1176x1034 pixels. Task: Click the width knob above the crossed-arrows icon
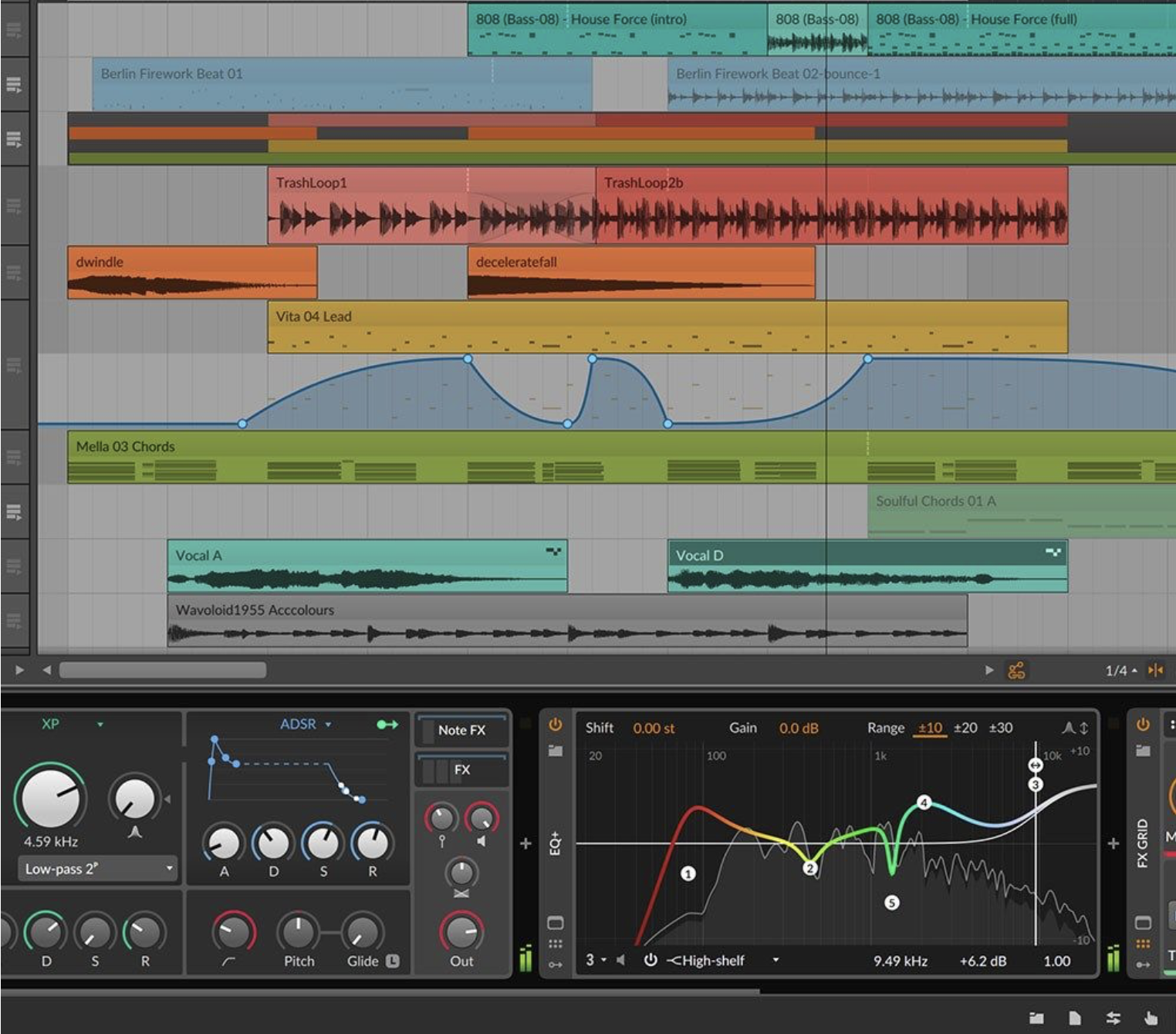tap(461, 873)
